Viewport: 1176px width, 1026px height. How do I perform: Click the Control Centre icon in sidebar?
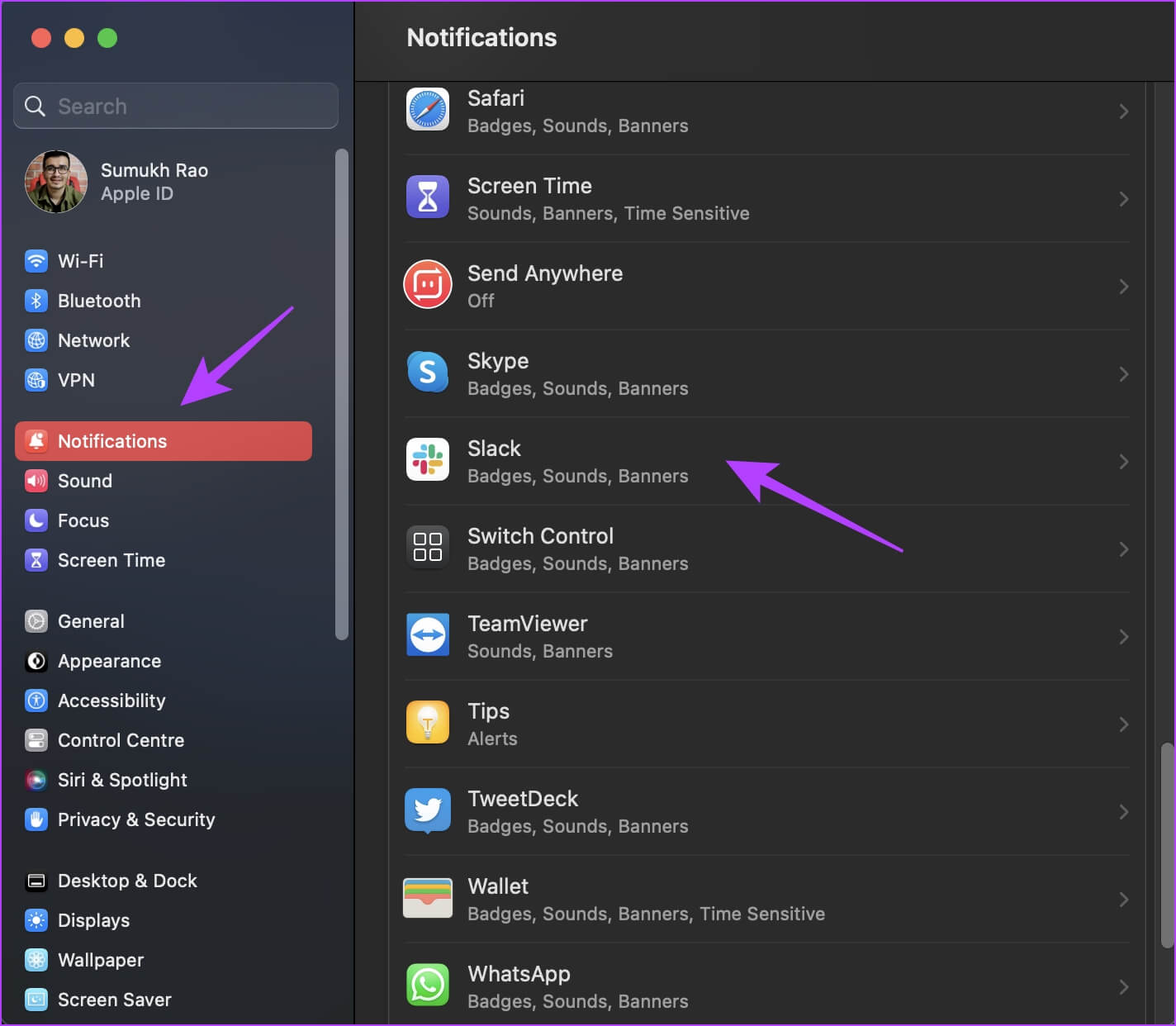click(36, 740)
